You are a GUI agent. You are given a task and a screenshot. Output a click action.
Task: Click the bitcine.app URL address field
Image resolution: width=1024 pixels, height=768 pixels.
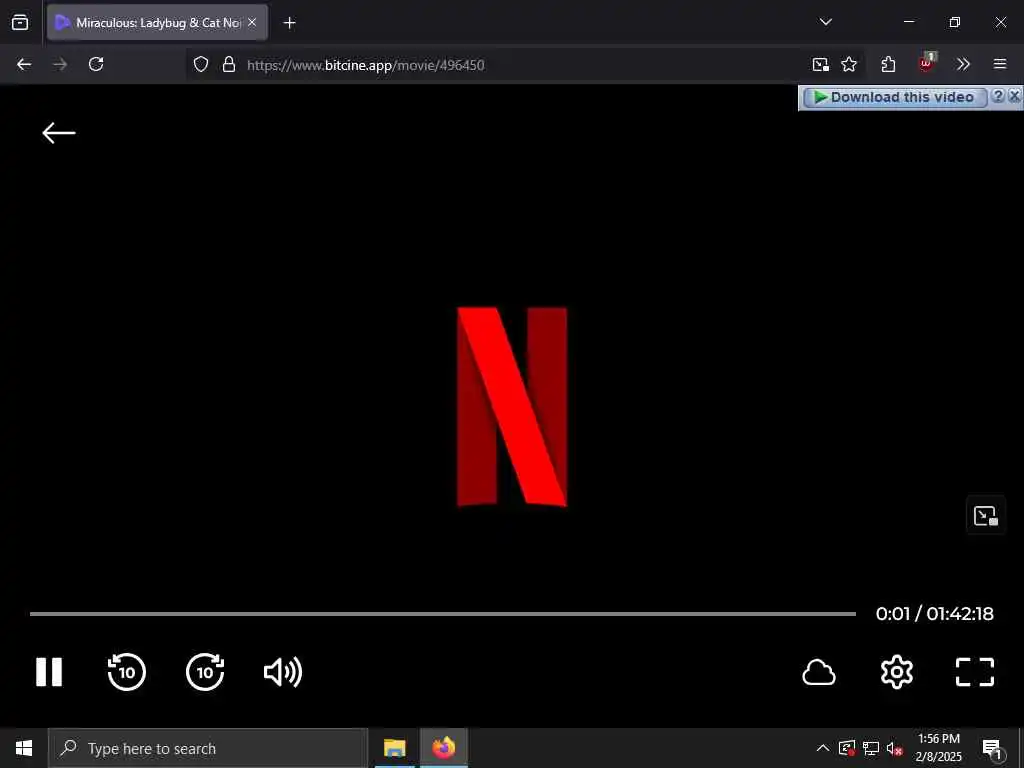coord(366,65)
